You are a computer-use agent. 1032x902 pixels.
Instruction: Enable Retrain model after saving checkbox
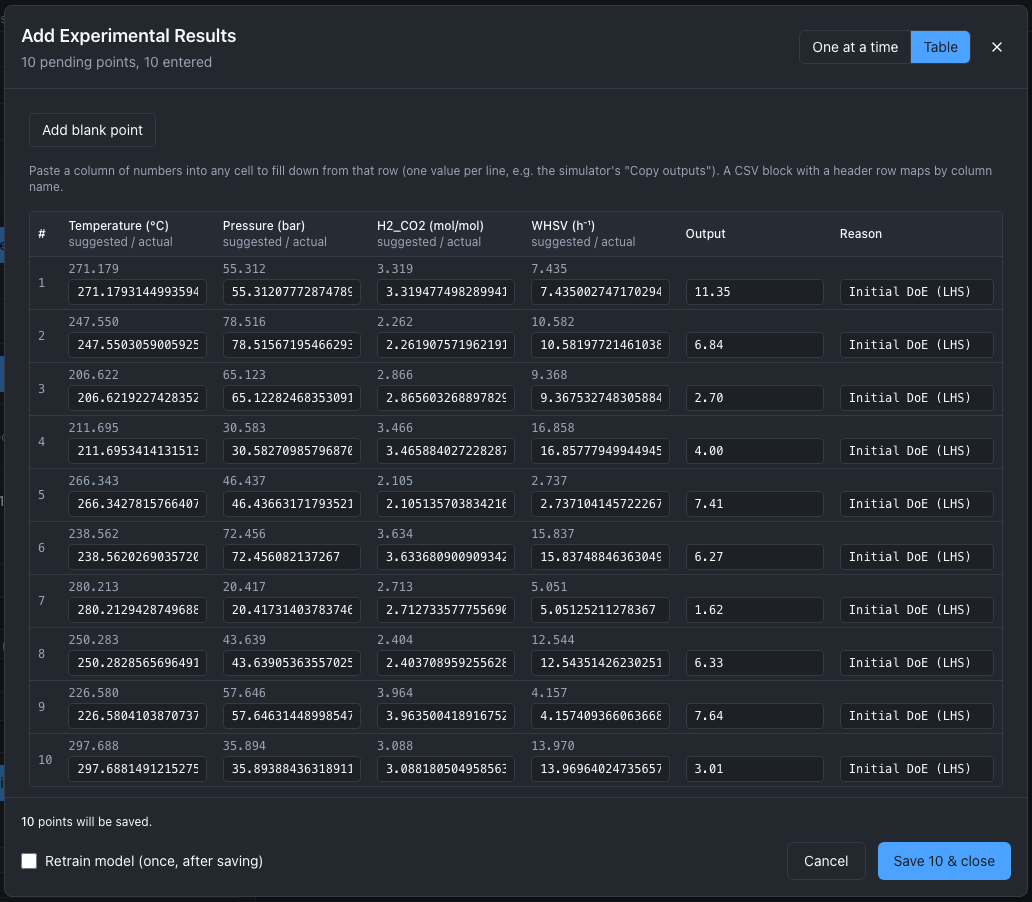click(29, 861)
